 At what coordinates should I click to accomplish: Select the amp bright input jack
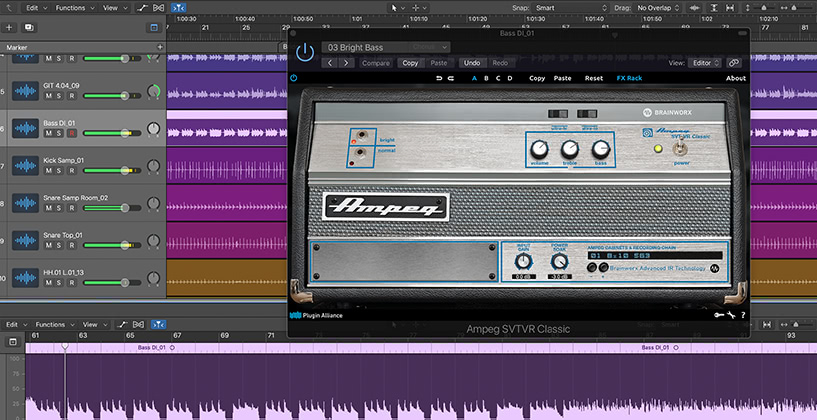point(360,134)
